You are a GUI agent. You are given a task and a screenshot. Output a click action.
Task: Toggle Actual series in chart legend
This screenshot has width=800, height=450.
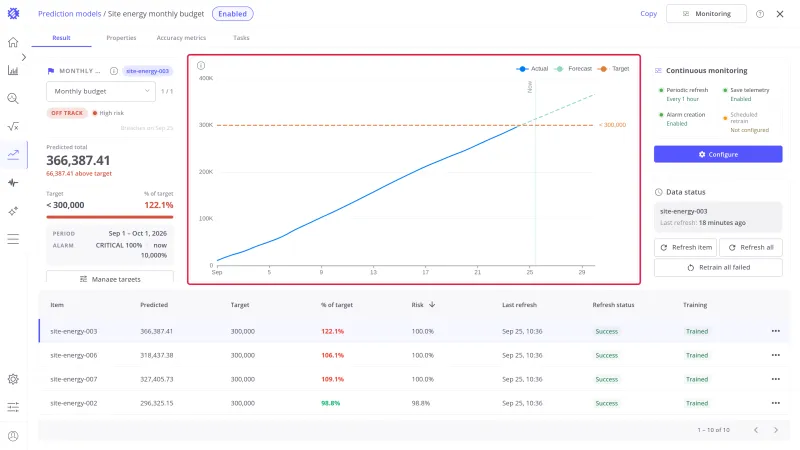[532, 69]
